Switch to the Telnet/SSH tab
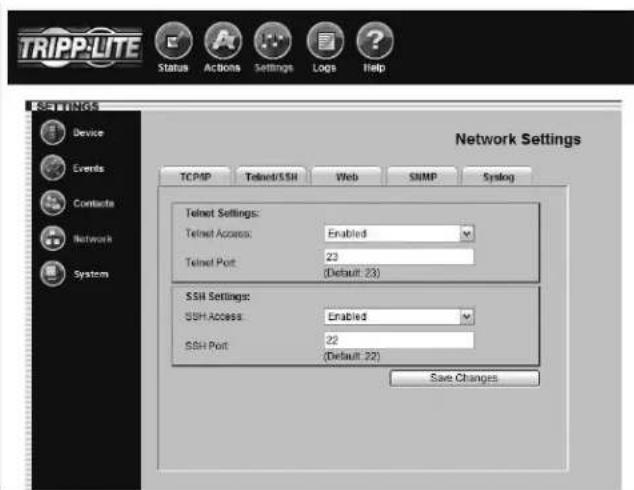Image resolution: width=634 pixels, height=490 pixels. pos(271,177)
